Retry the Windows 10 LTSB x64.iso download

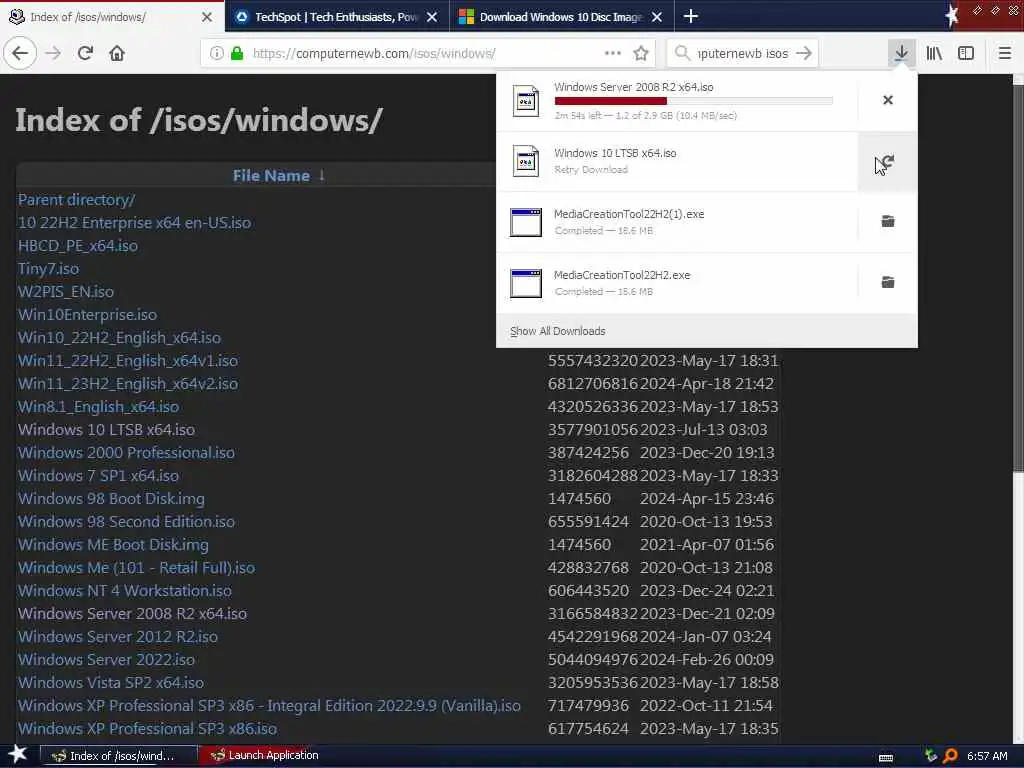click(888, 162)
